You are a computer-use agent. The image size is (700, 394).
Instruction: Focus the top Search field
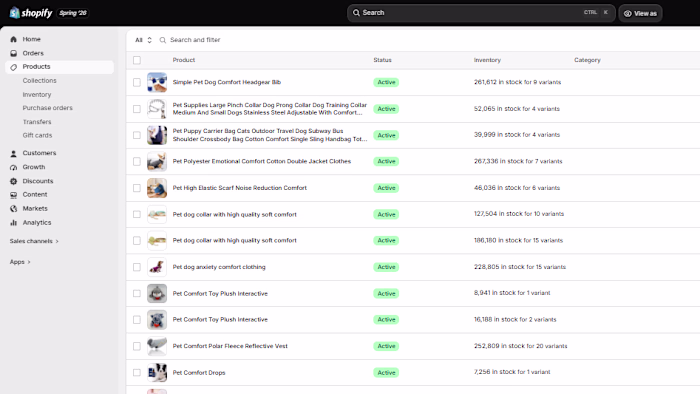pyautogui.click(x=481, y=13)
